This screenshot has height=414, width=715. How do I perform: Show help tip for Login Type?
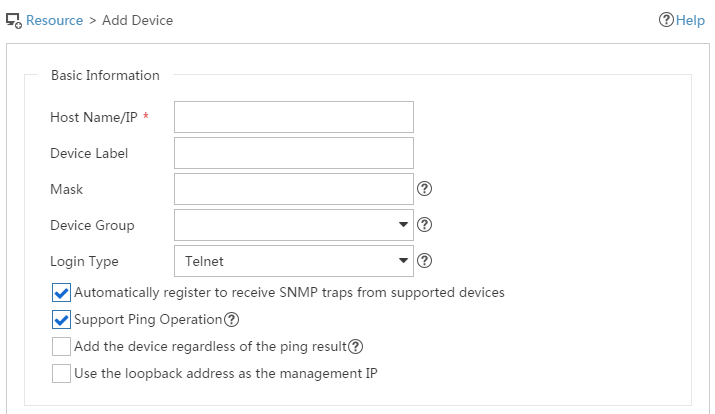[425, 261]
